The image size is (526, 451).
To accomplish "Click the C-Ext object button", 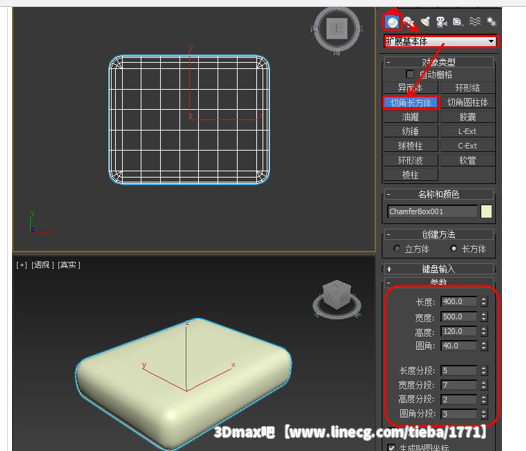I will click(x=467, y=146).
